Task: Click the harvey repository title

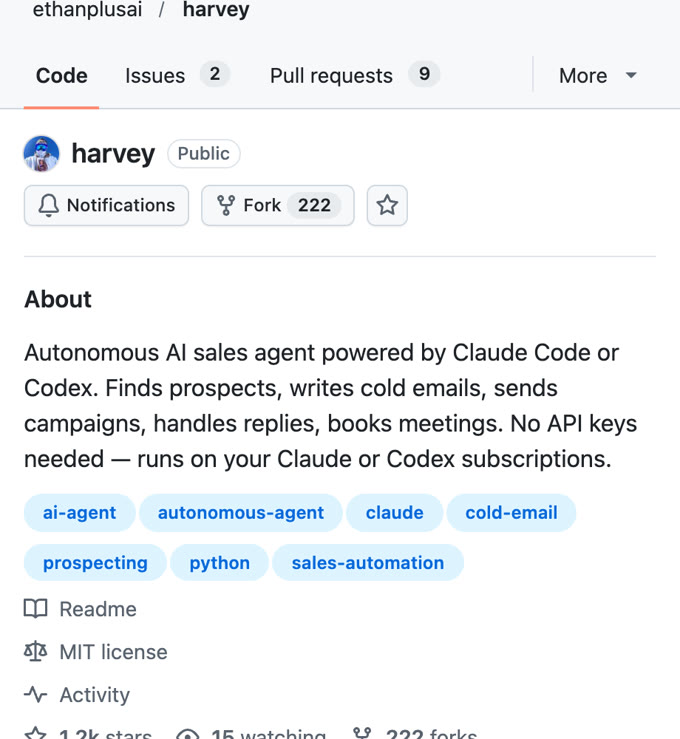Action: [113, 154]
